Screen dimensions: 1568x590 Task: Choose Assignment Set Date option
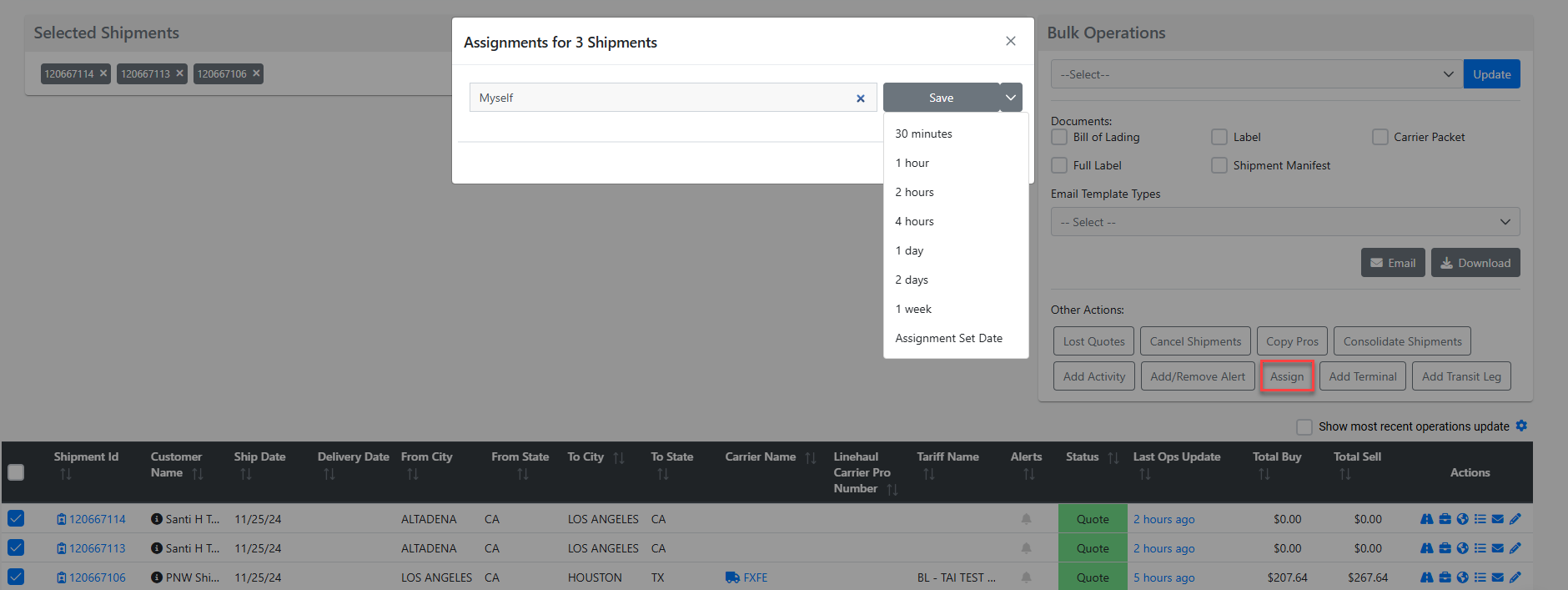pos(956,338)
